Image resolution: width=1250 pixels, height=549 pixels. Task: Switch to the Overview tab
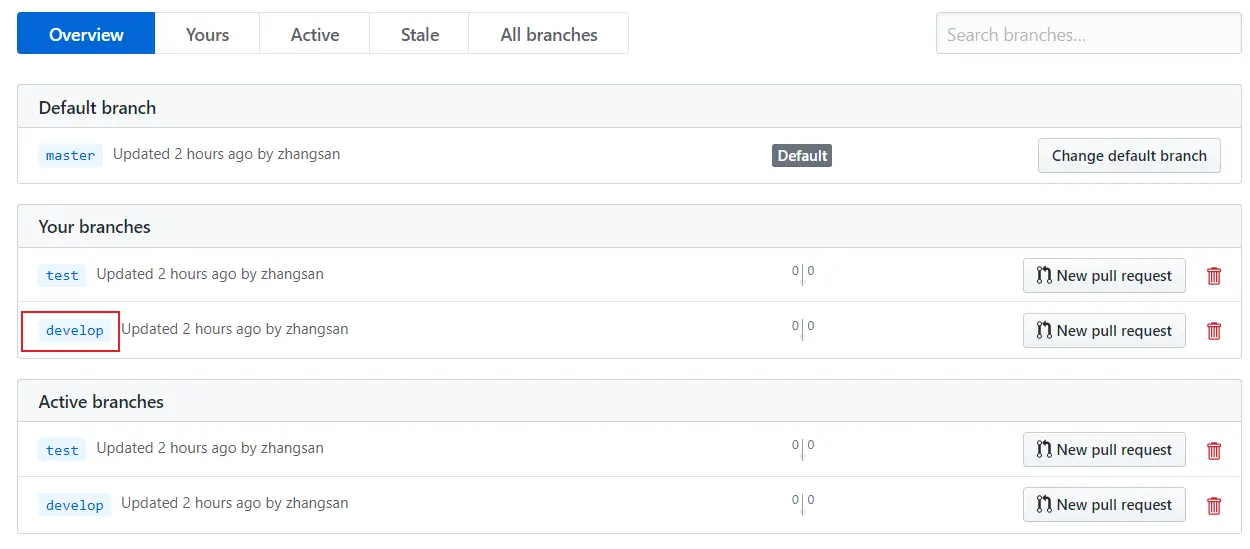tap(86, 34)
